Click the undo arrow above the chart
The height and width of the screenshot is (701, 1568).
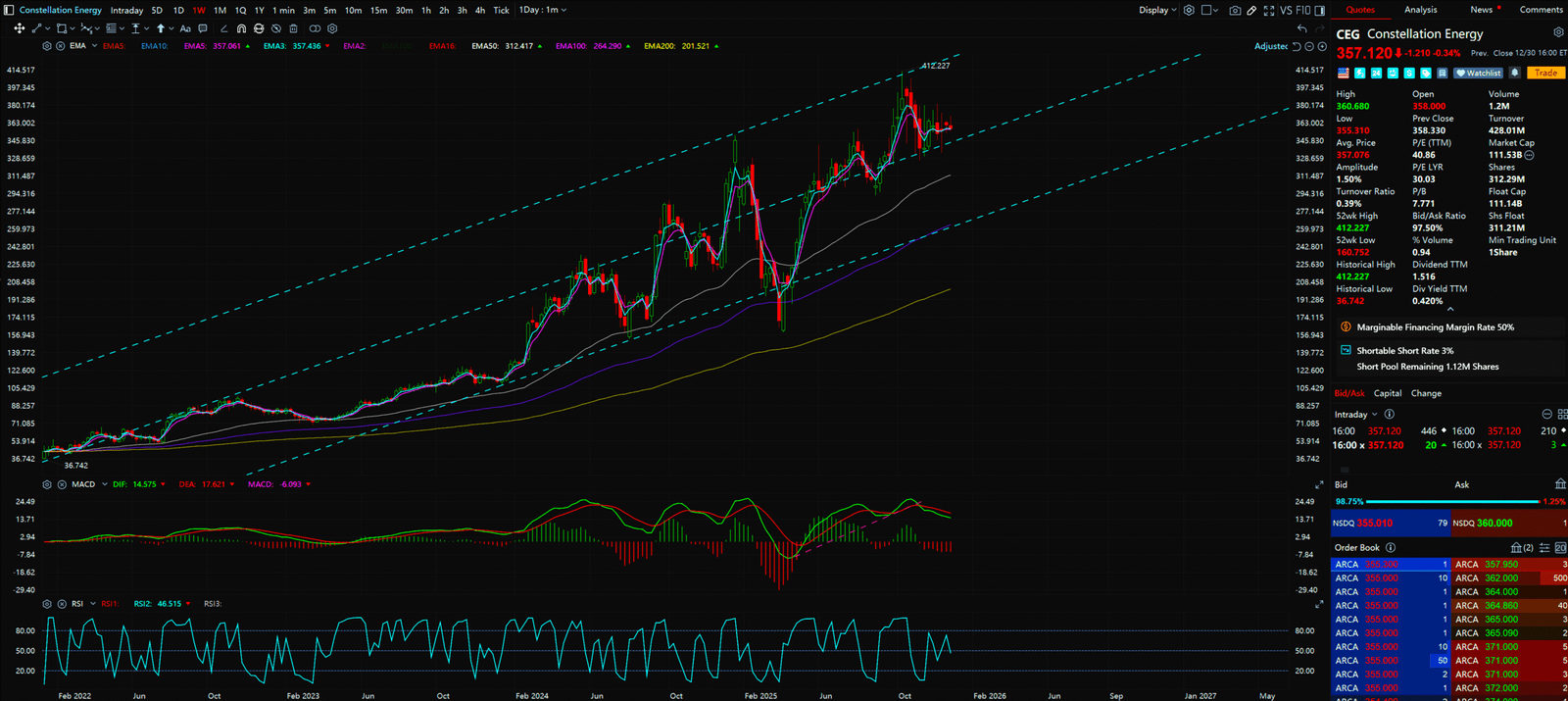point(1301,28)
